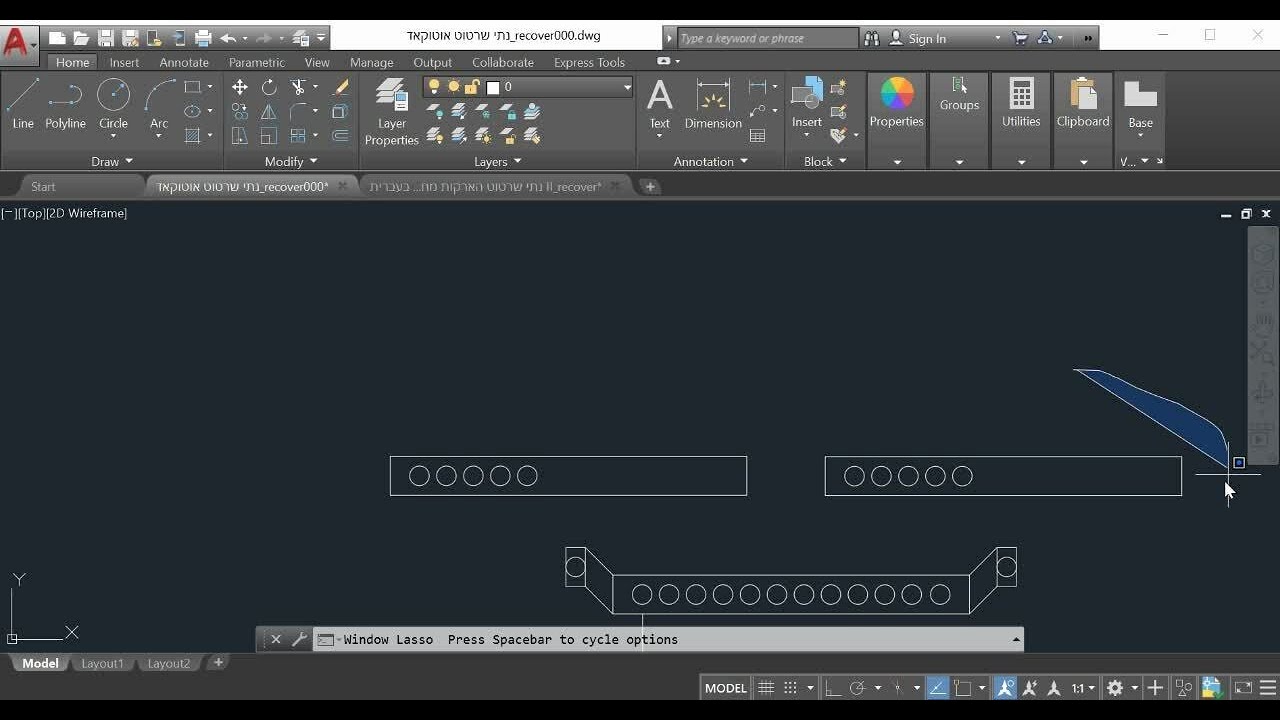
Task: Choose the Polyline tool
Action: (x=65, y=105)
